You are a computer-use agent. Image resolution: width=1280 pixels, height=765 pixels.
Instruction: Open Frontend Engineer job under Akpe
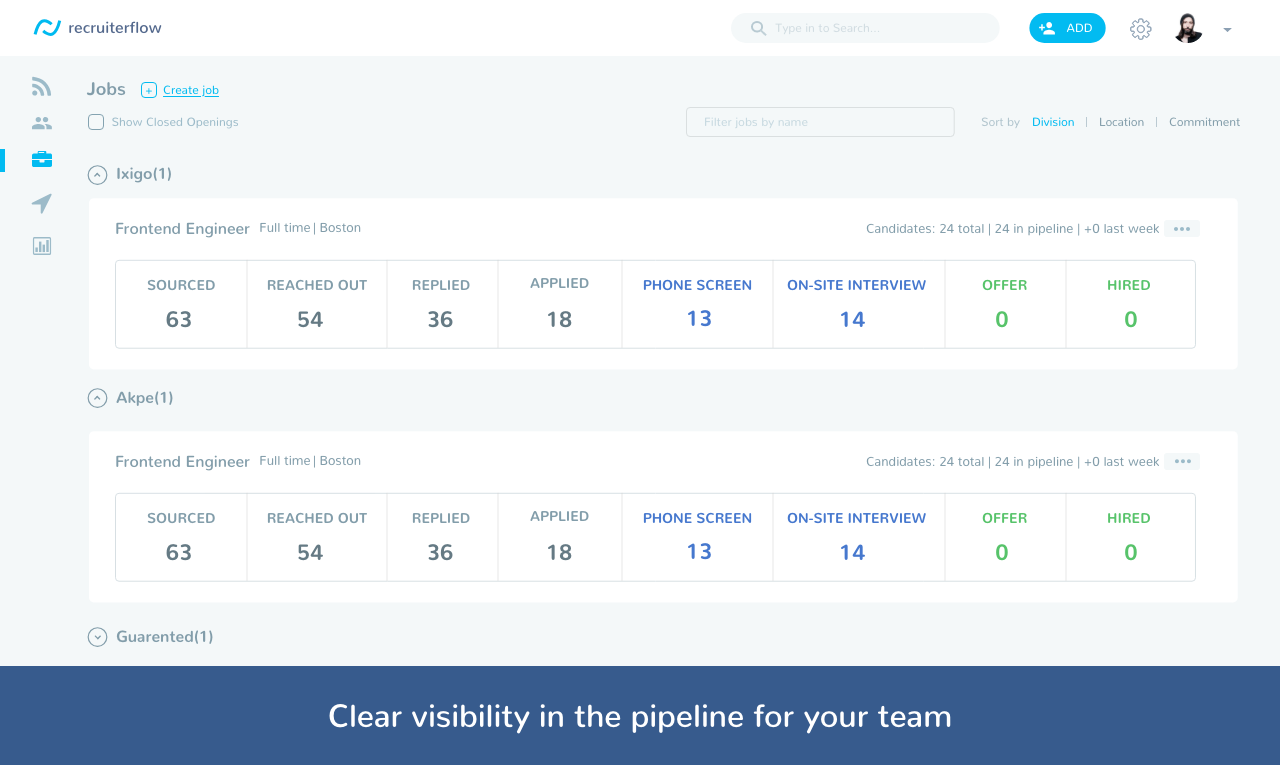(x=182, y=462)
